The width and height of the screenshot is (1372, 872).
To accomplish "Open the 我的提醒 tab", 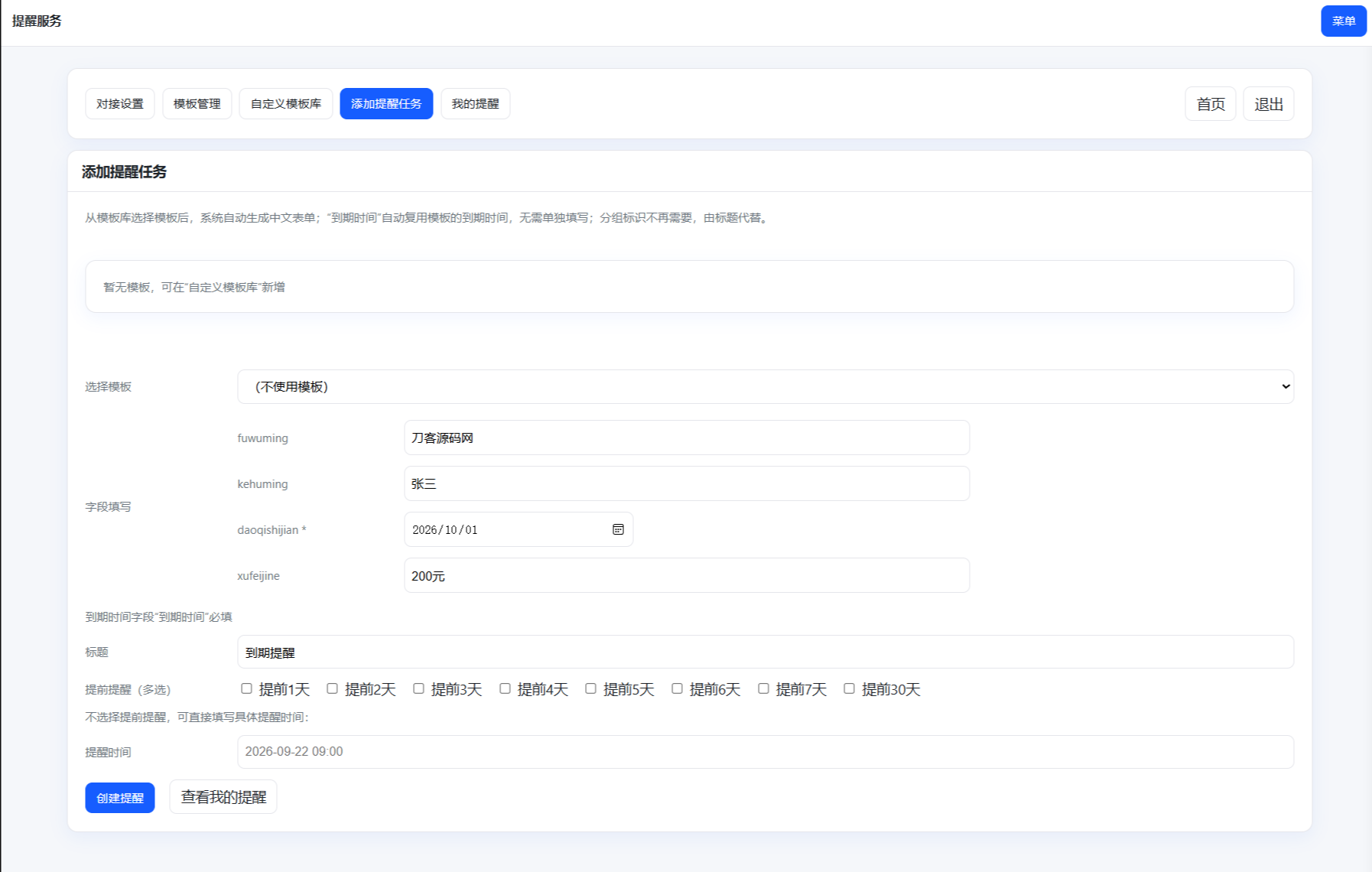I will (x=475, y=104).
